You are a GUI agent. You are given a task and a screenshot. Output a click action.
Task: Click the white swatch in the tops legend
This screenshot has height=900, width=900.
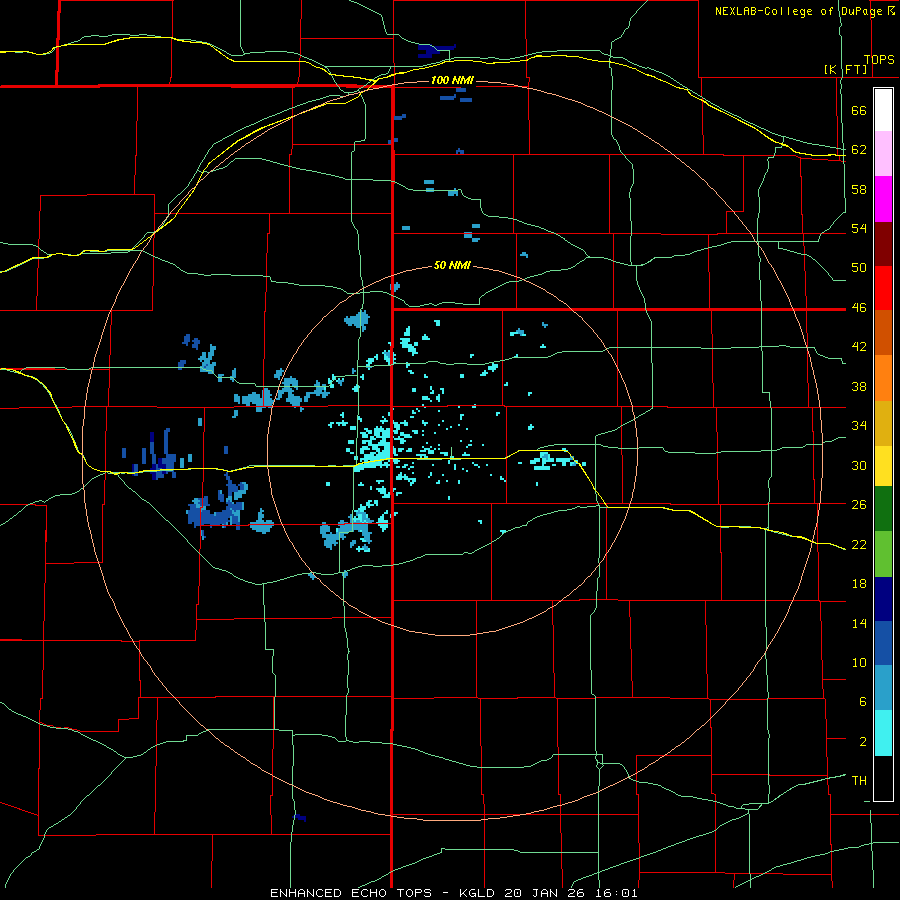tap(883, 110)
